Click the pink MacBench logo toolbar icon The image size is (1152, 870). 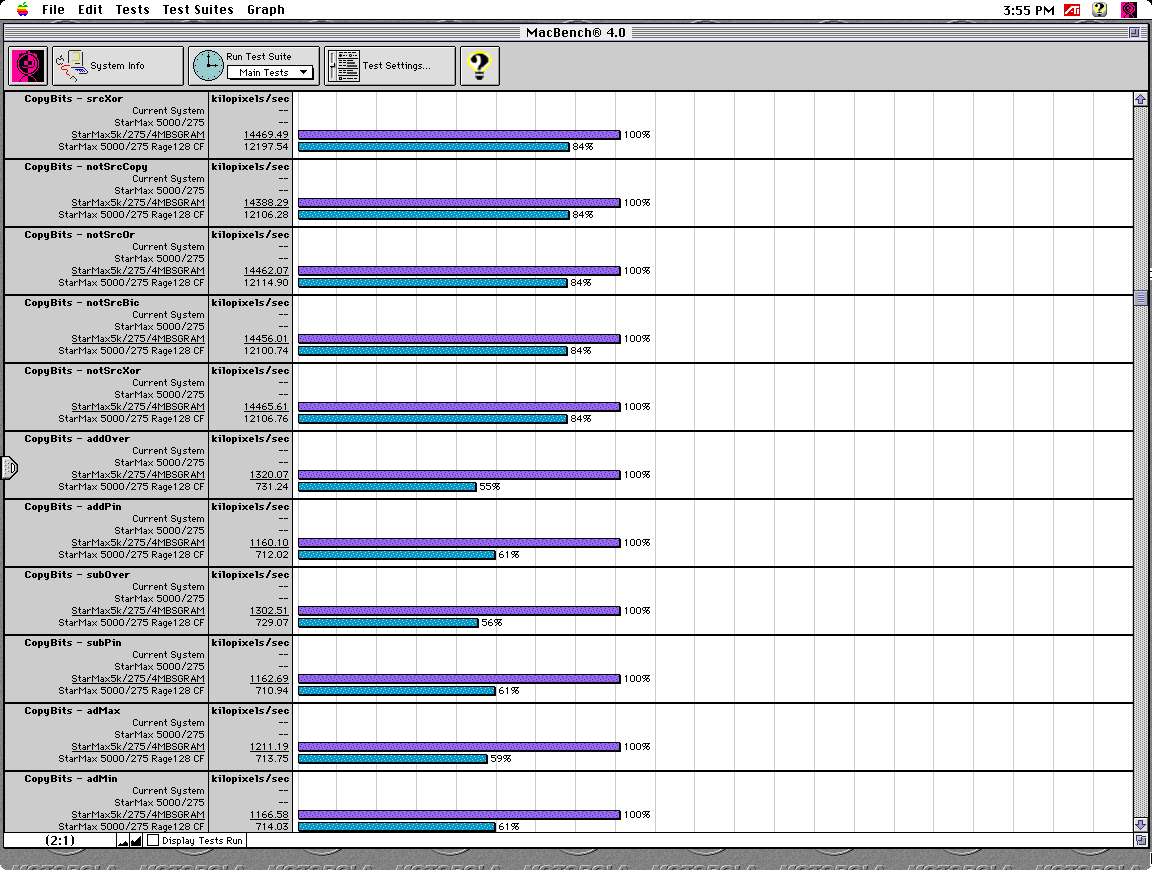(x=29, y=66)
